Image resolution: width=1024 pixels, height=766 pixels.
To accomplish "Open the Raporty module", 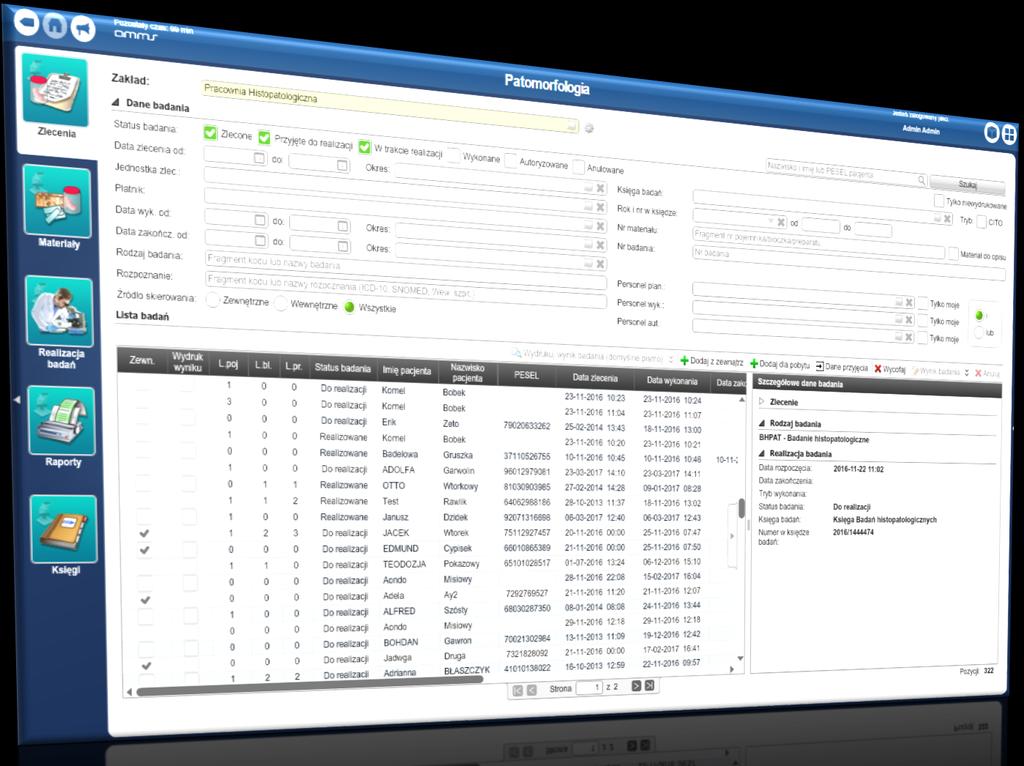I will pos(63,427).
